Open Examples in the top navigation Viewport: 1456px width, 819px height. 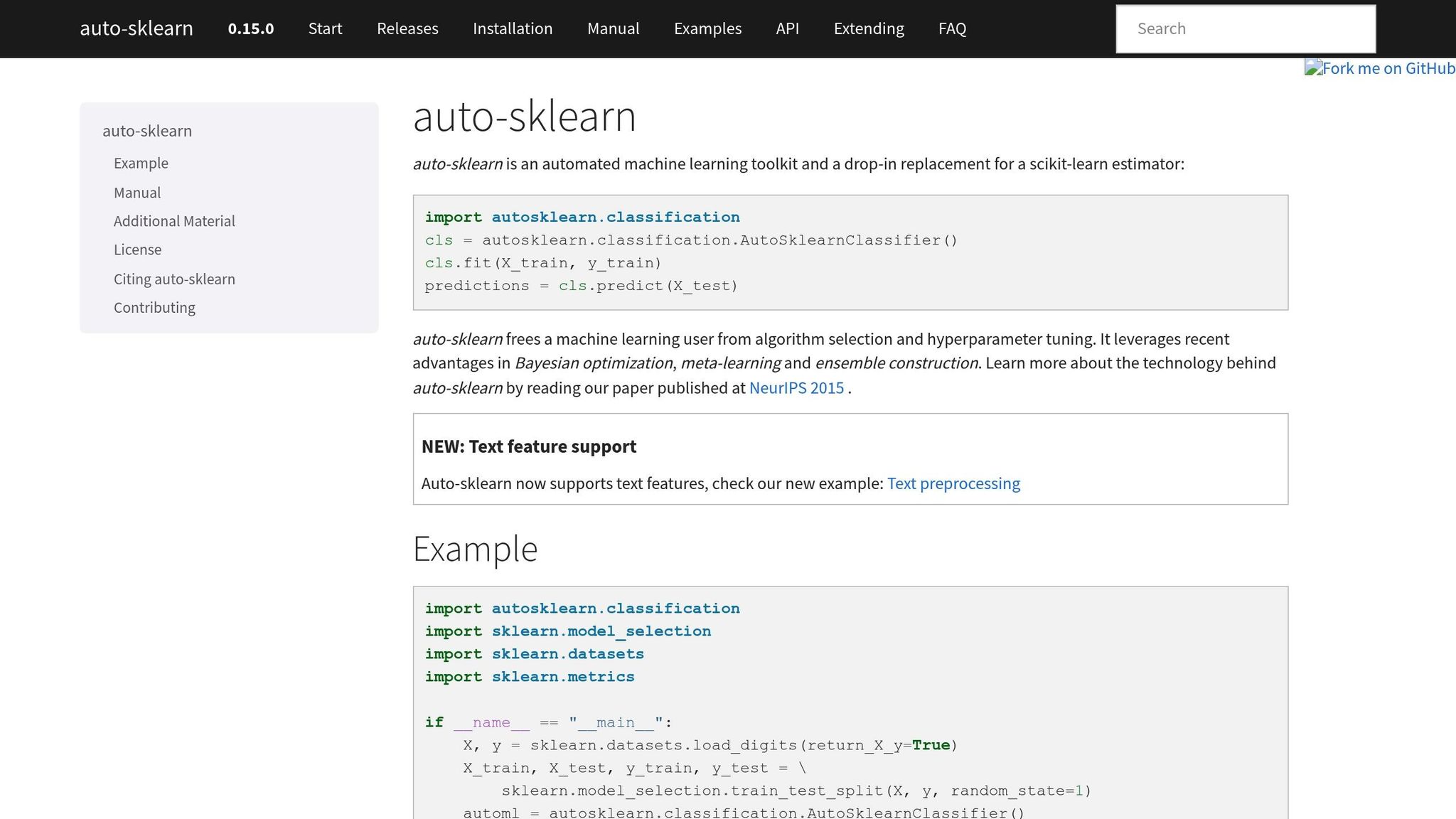point(707,28)
